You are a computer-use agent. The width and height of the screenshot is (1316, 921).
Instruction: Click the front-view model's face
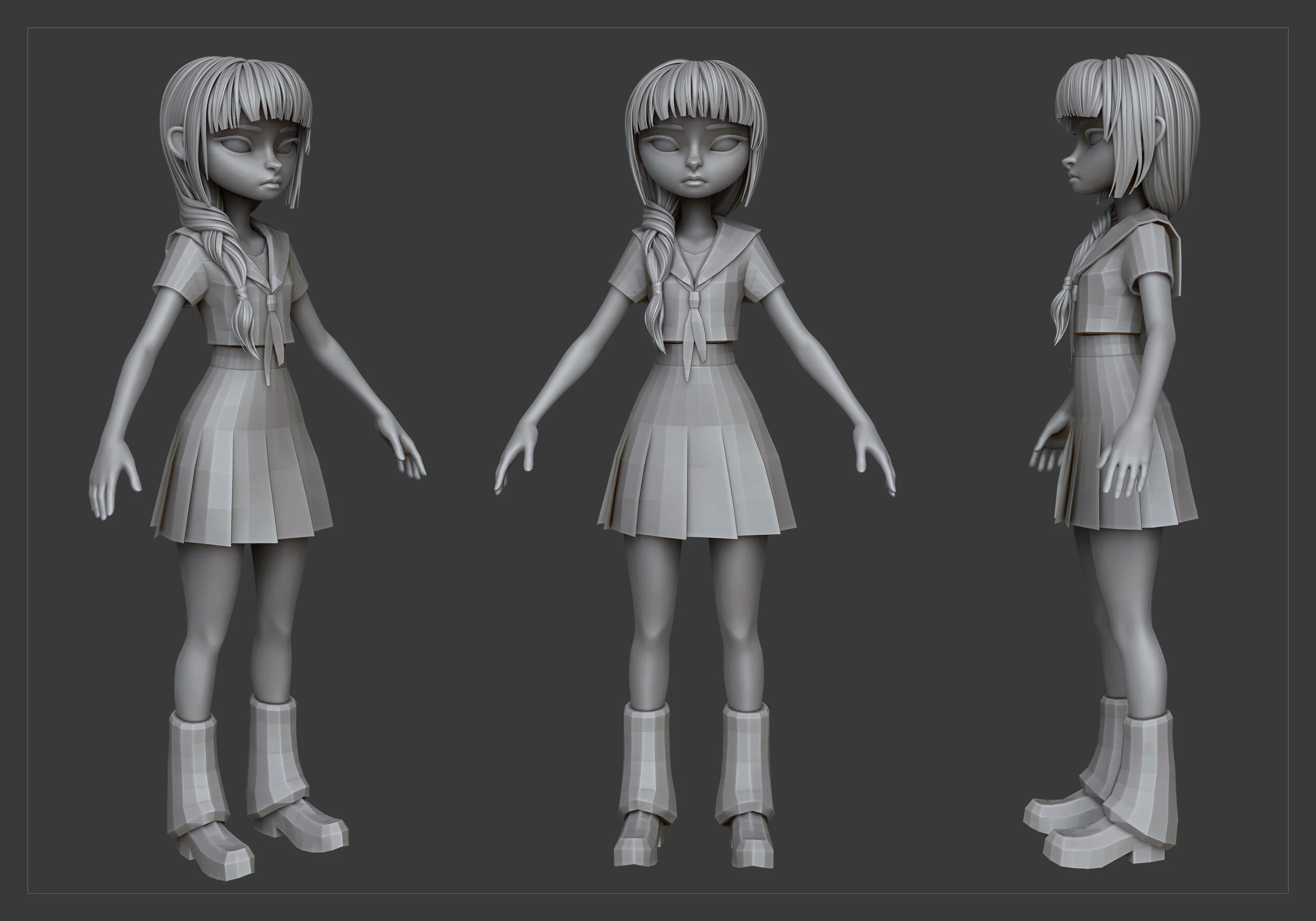pos(694,166)
